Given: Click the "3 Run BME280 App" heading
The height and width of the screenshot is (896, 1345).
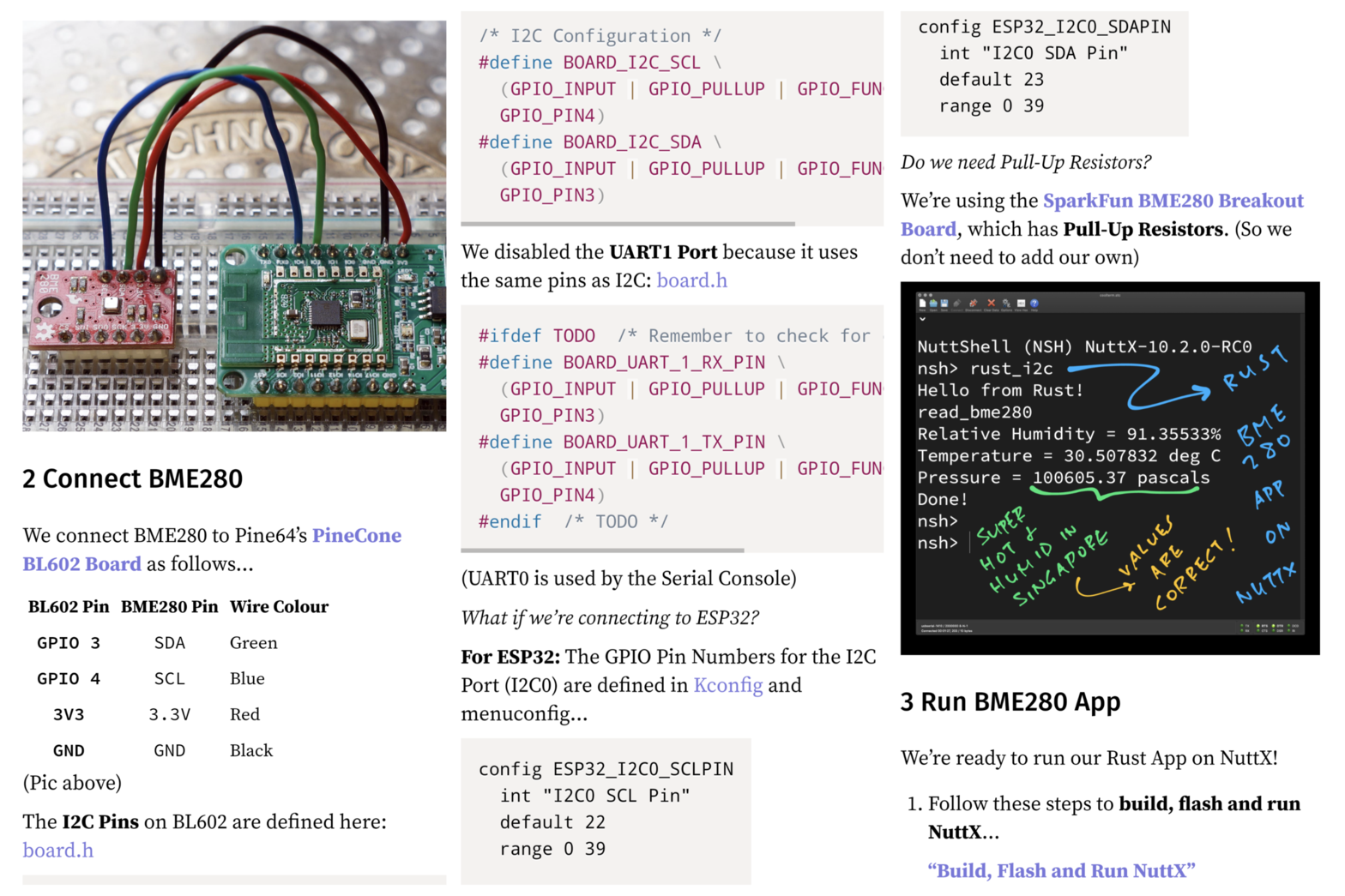Looking at the screenshot, I should click(x=1010, y=702).
